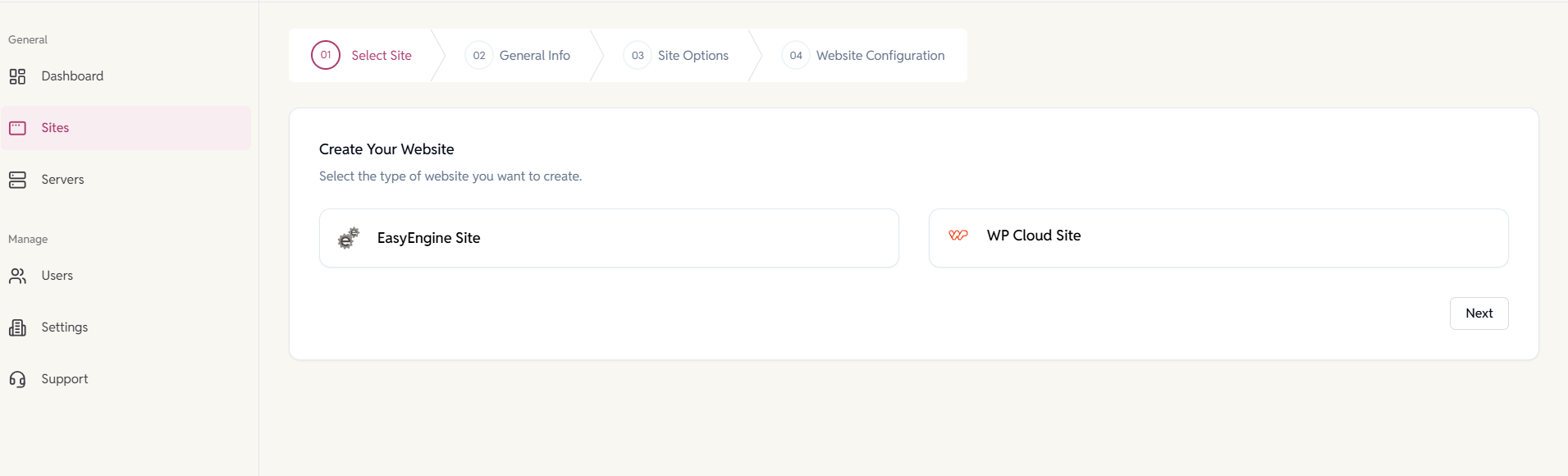Click the WP Cloud logo icon
Image resolution: width=1568 pixels, height=476 pixels.
pyautogui.click(x=958, y=236)
